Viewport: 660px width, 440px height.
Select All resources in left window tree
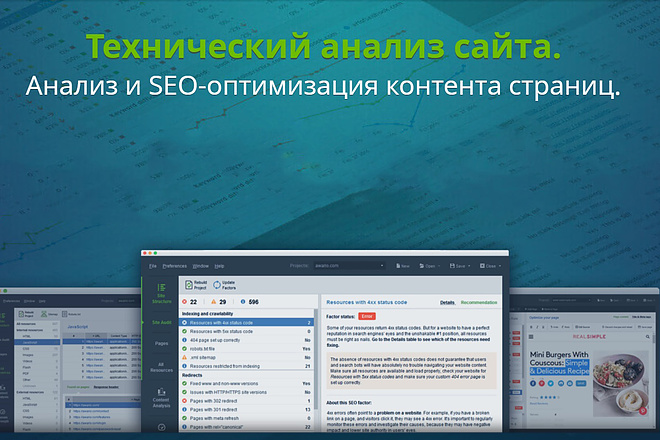click(37, 324)
